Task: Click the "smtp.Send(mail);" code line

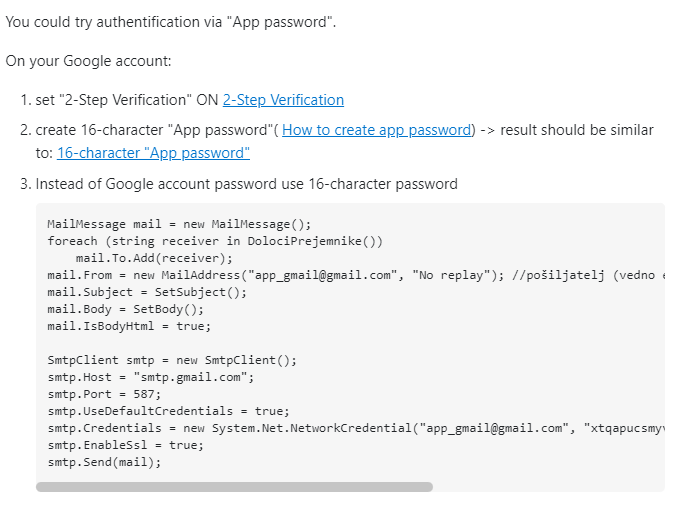Action: coord(104,462)
